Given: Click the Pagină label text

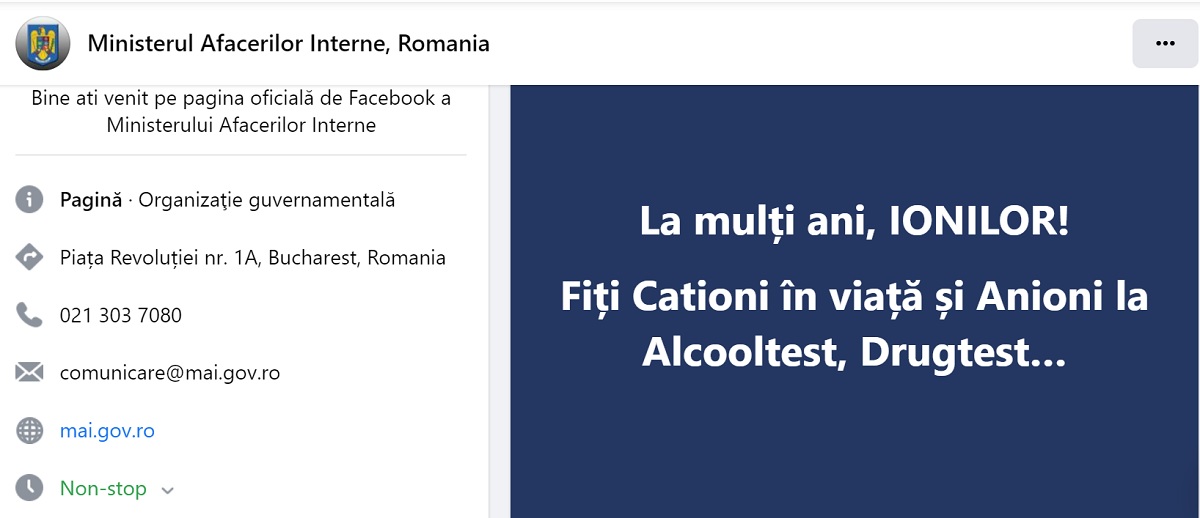Looking at the screenshot, I should tap(91, 200).
